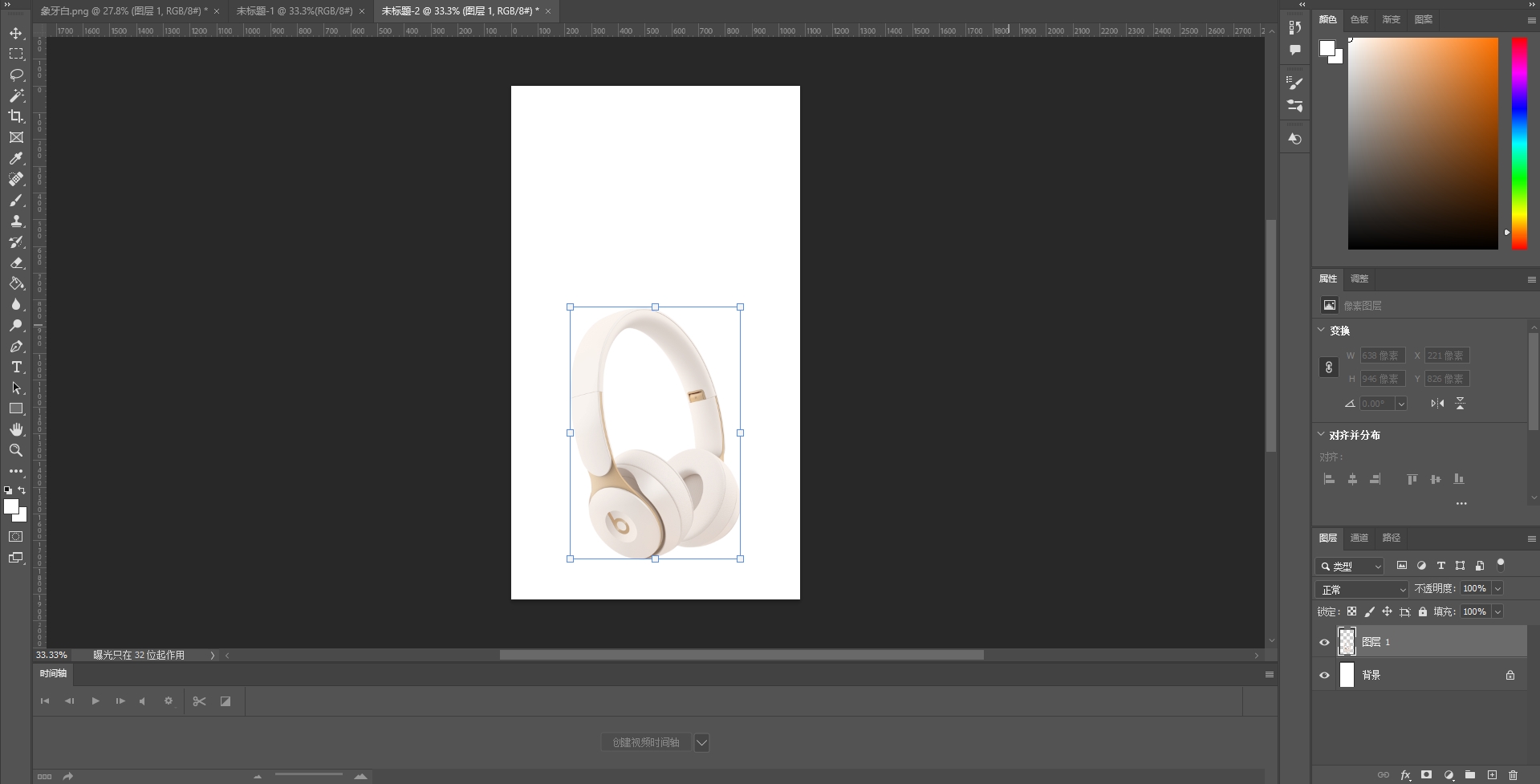Screen dimensions: 1540x784
Task: Select the Rectangular Marquee tool
Action: coord(16,55)
